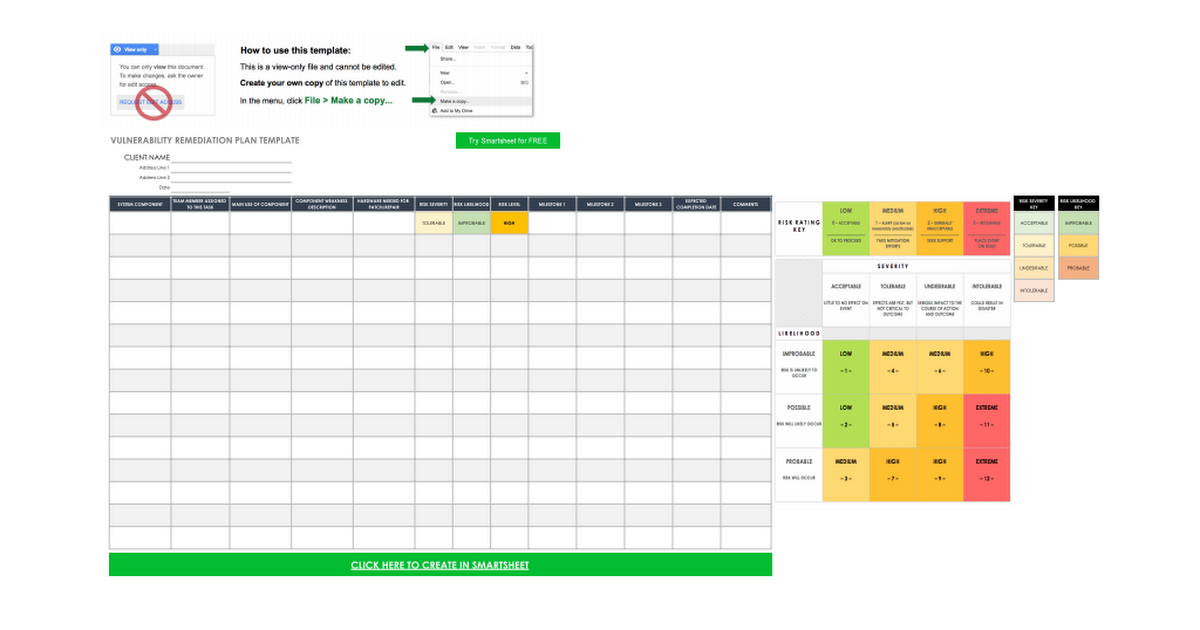The width and height of the screenshot is (1200, 630).
Task: Click the LOW matrix cell numbered 1
Action: point(846,365)
